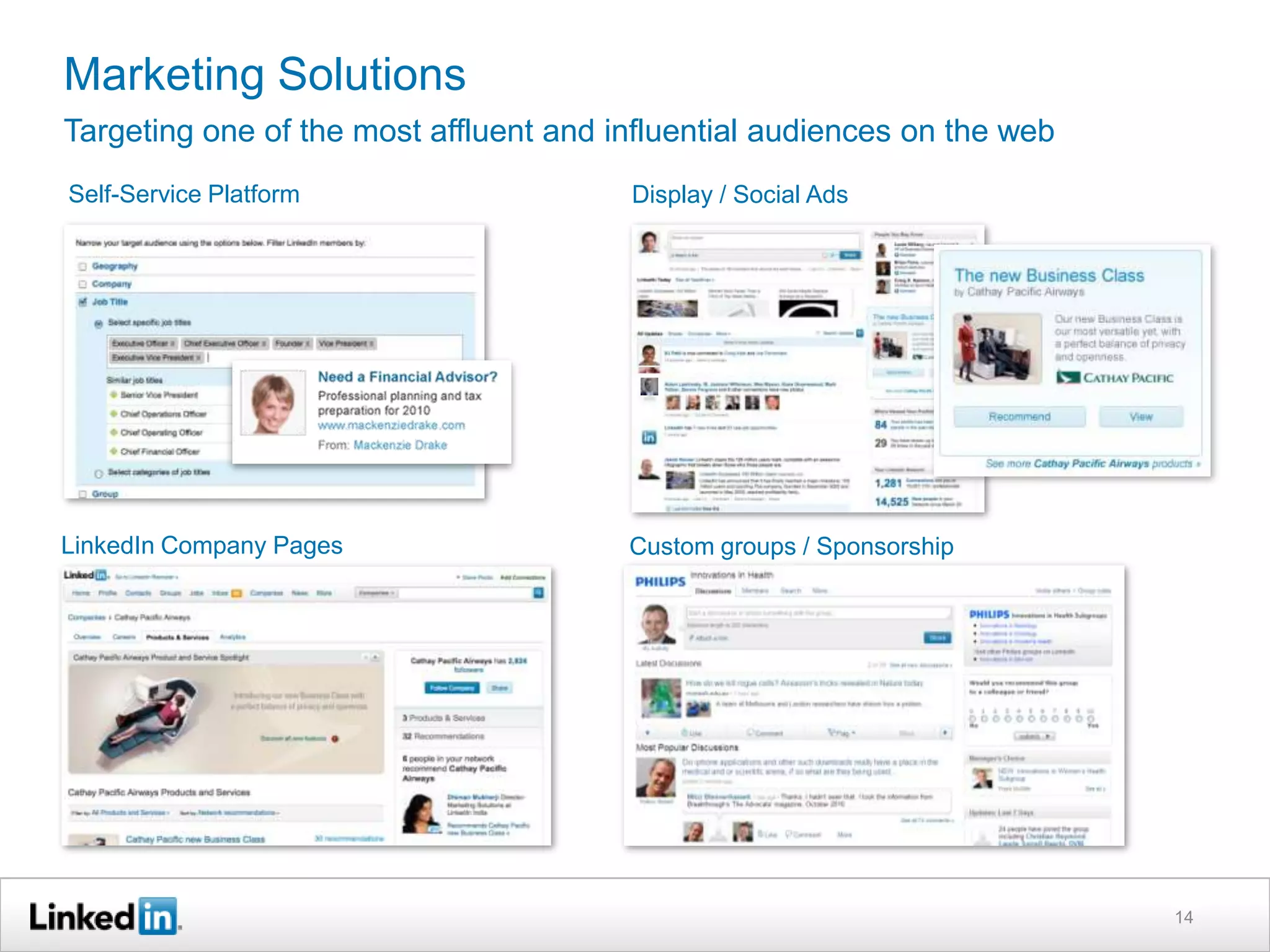Click the financial advisor ad photo
1270x952 pixels.
[x=273, y=402]
